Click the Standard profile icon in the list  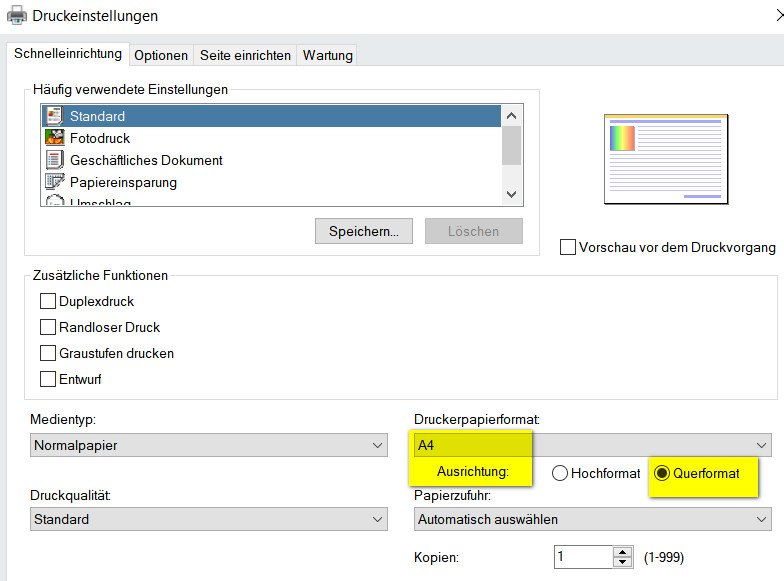point(54,116)
